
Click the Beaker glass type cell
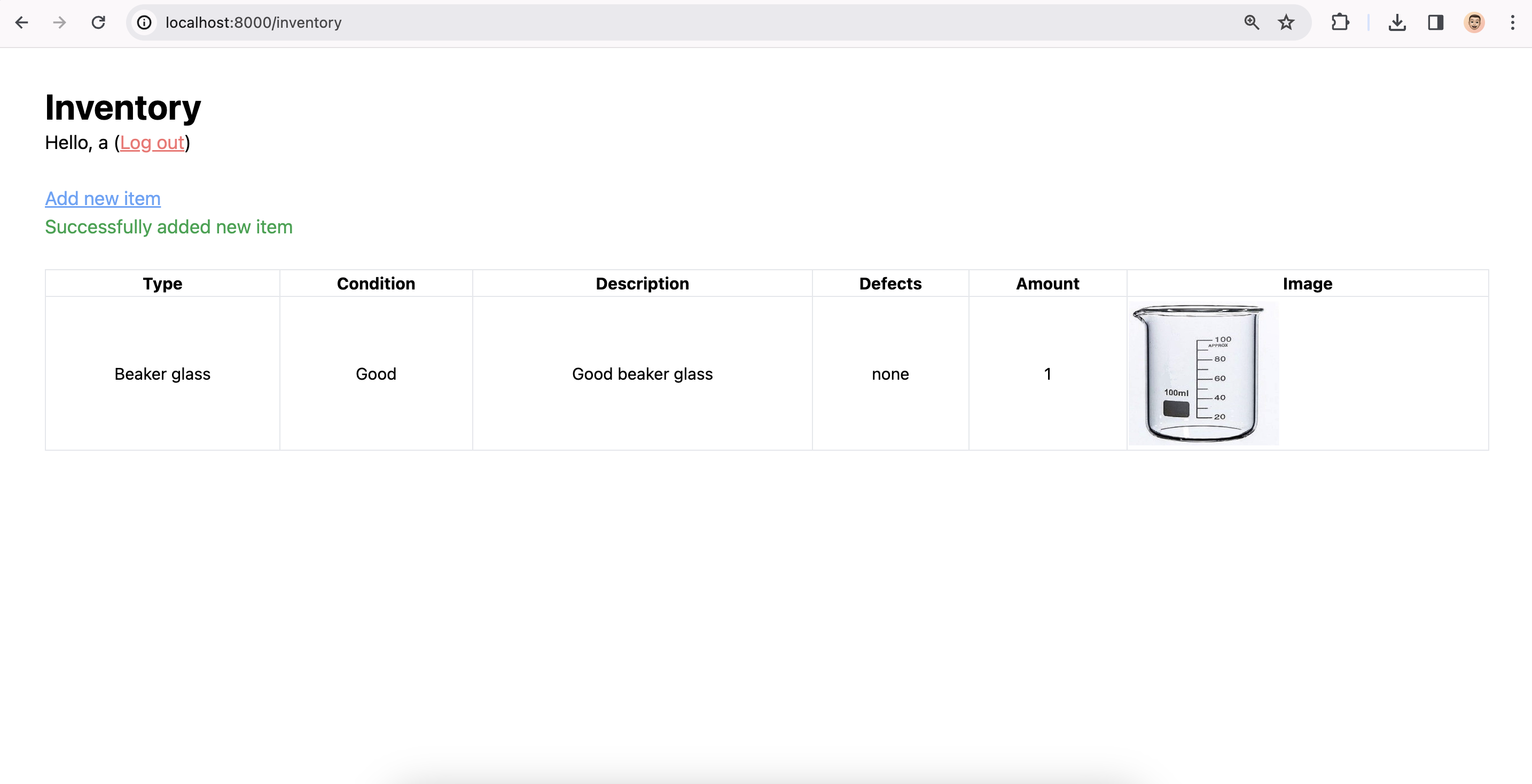(162, 374)
